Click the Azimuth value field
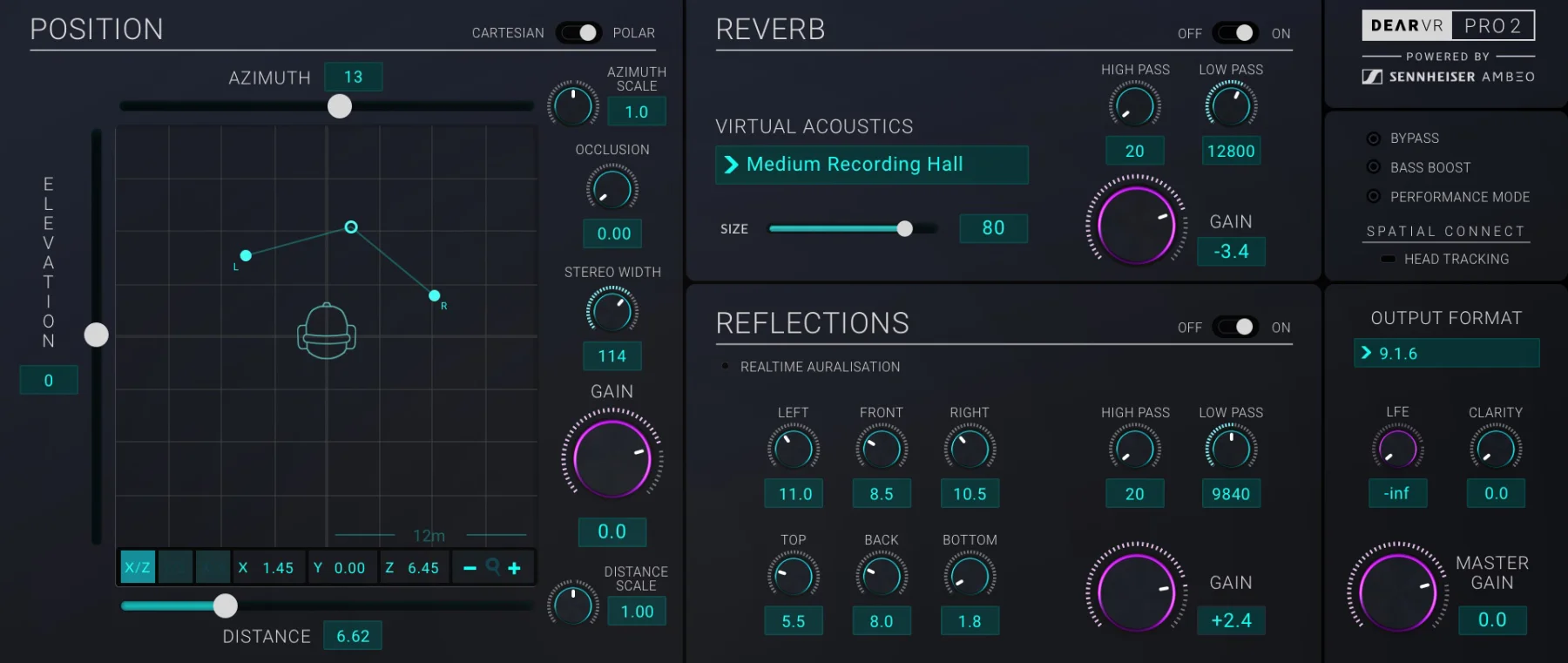Image resolution: width=1568 pixels, height=663 pixels. [353, 77]
